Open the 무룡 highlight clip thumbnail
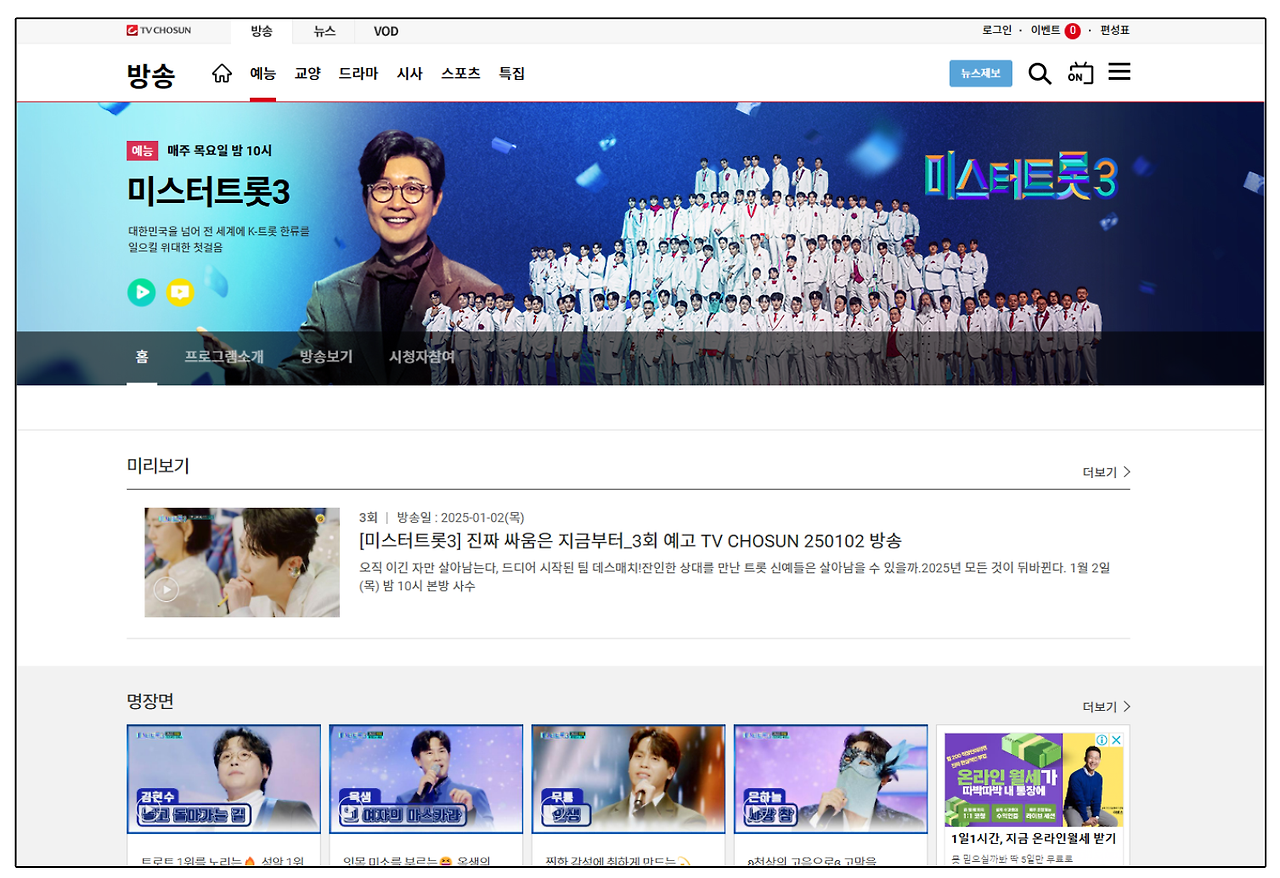 coord(629,779)
